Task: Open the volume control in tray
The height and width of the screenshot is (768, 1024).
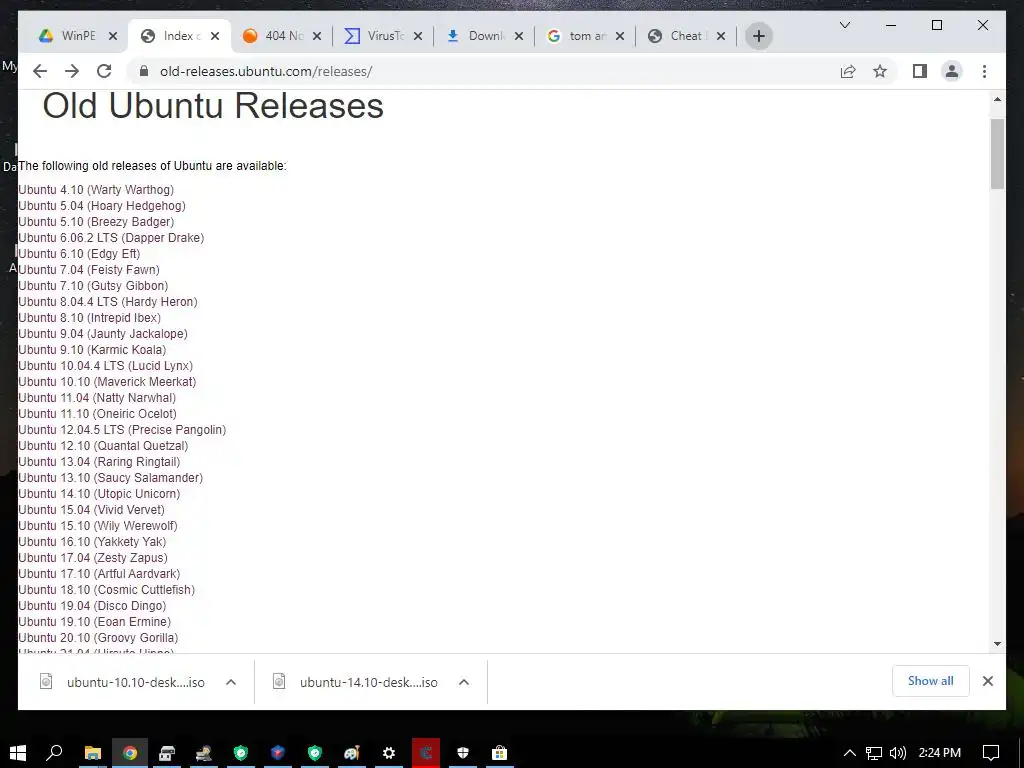Action: (898, 753)
